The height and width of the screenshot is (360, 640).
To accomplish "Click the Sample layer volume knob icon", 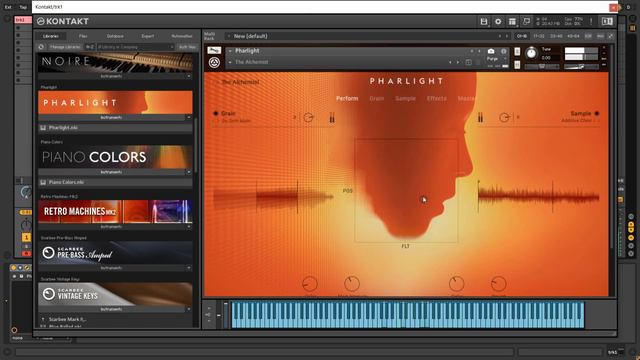I will [504, 118].
